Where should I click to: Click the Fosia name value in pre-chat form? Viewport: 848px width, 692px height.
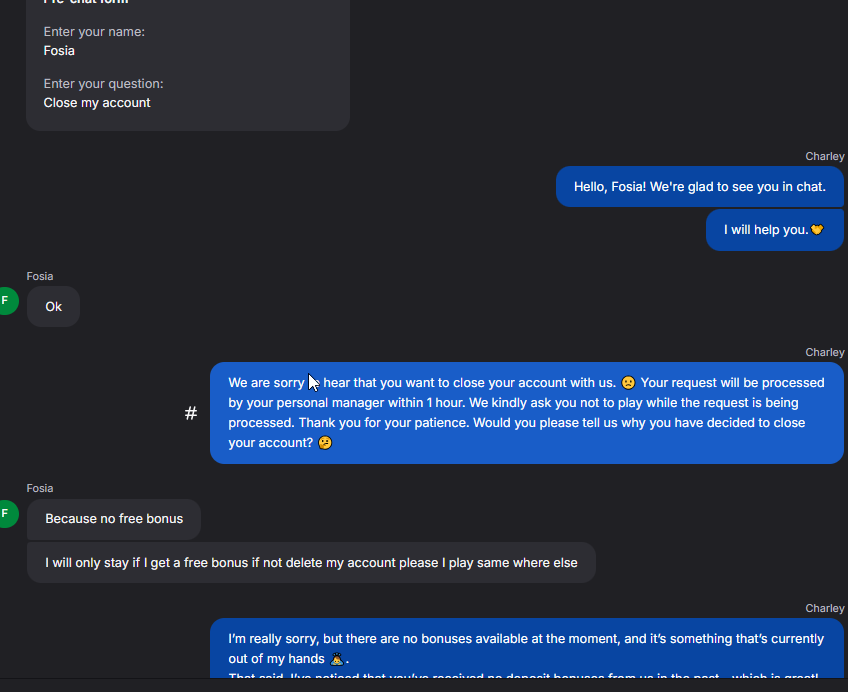tap(59, 51)
